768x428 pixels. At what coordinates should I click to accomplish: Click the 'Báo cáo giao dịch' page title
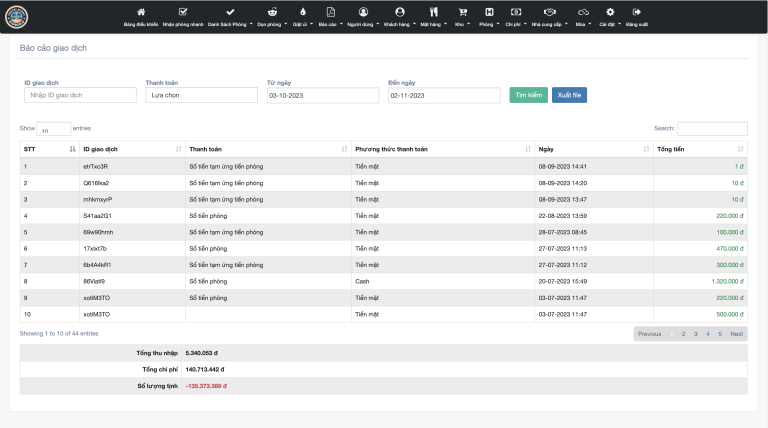click(53, 48)
